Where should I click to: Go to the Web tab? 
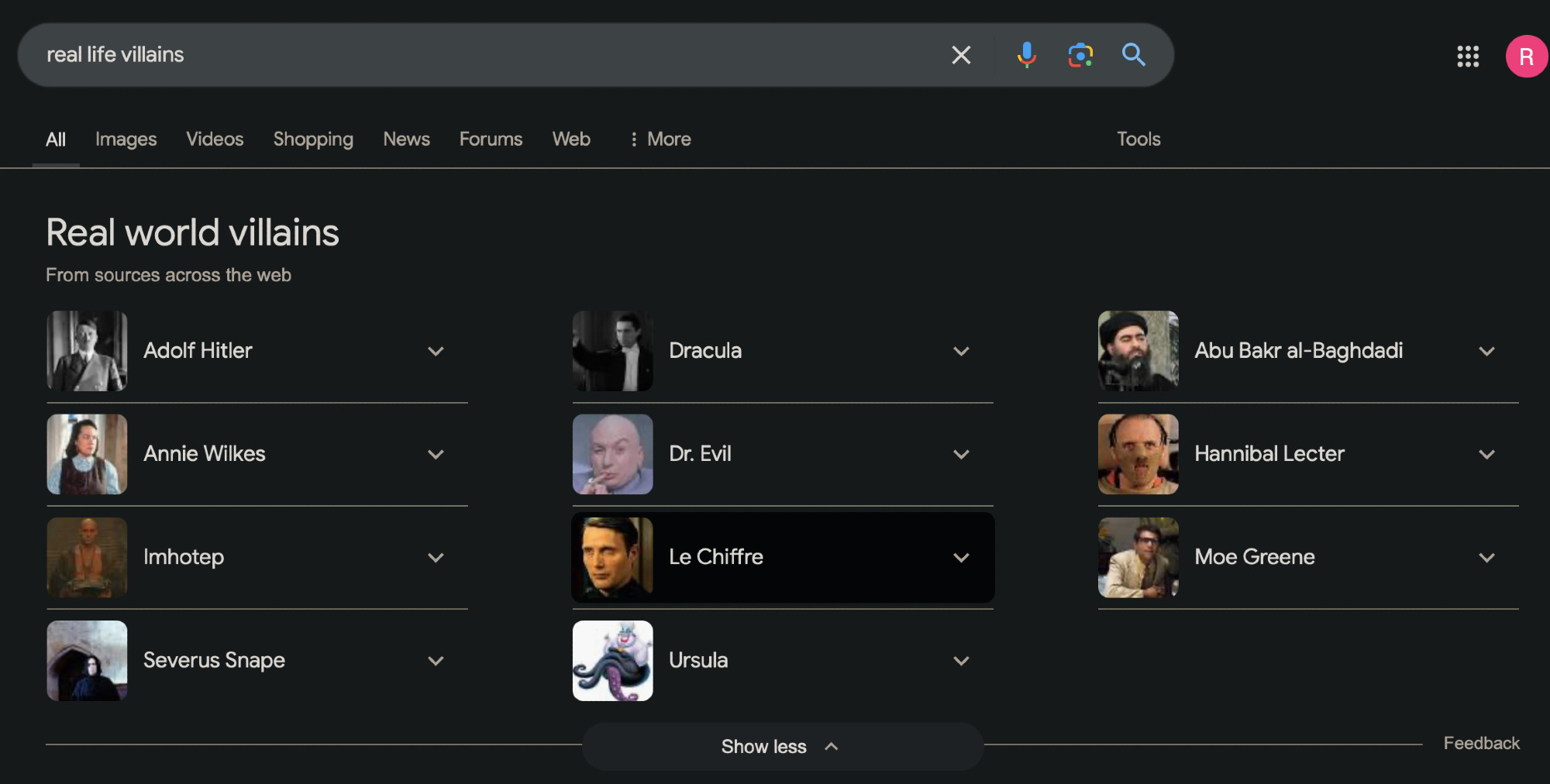[571, 139]
